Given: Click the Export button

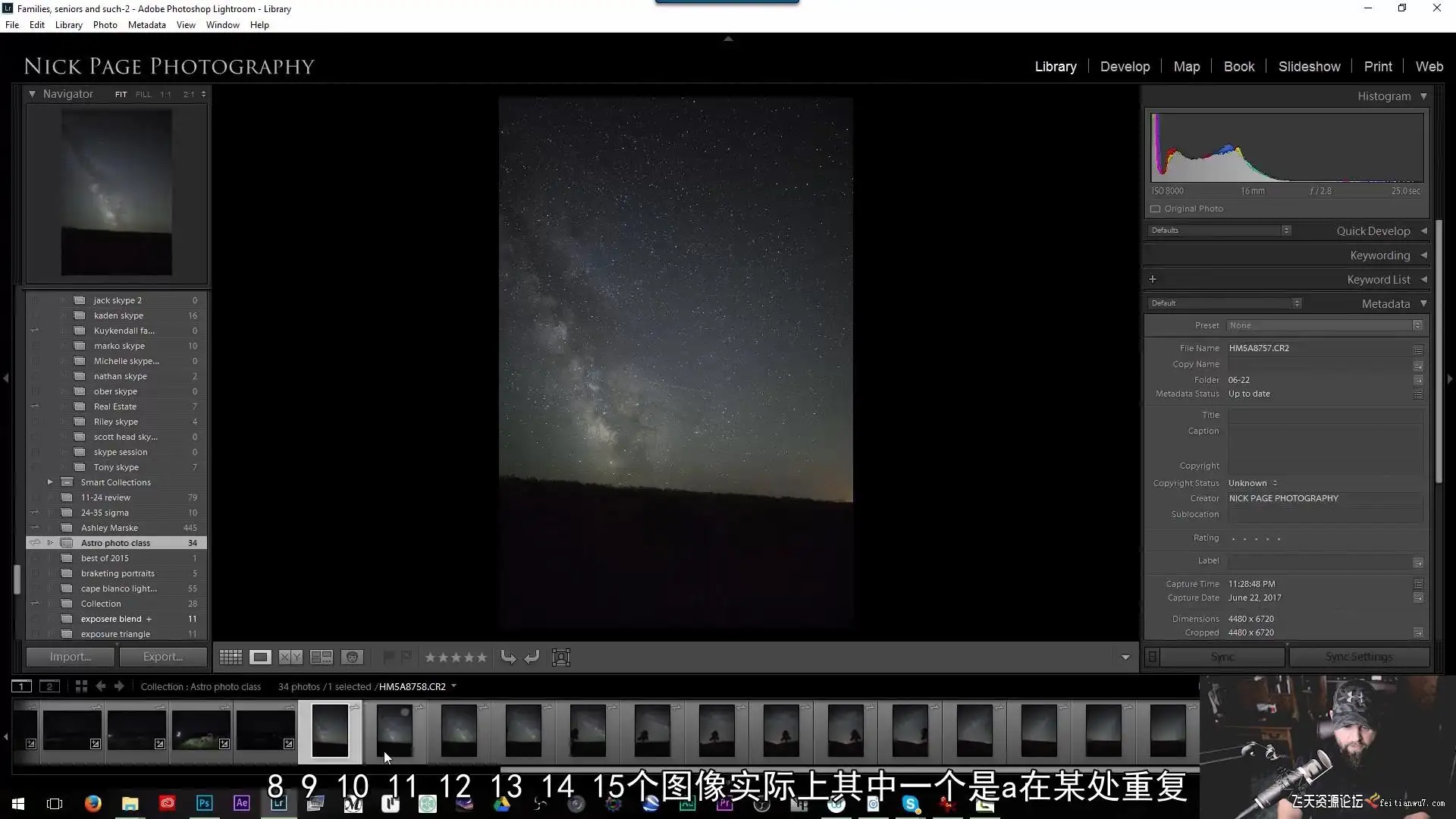Looking at the screenshot, I should (x=163, y=657).
